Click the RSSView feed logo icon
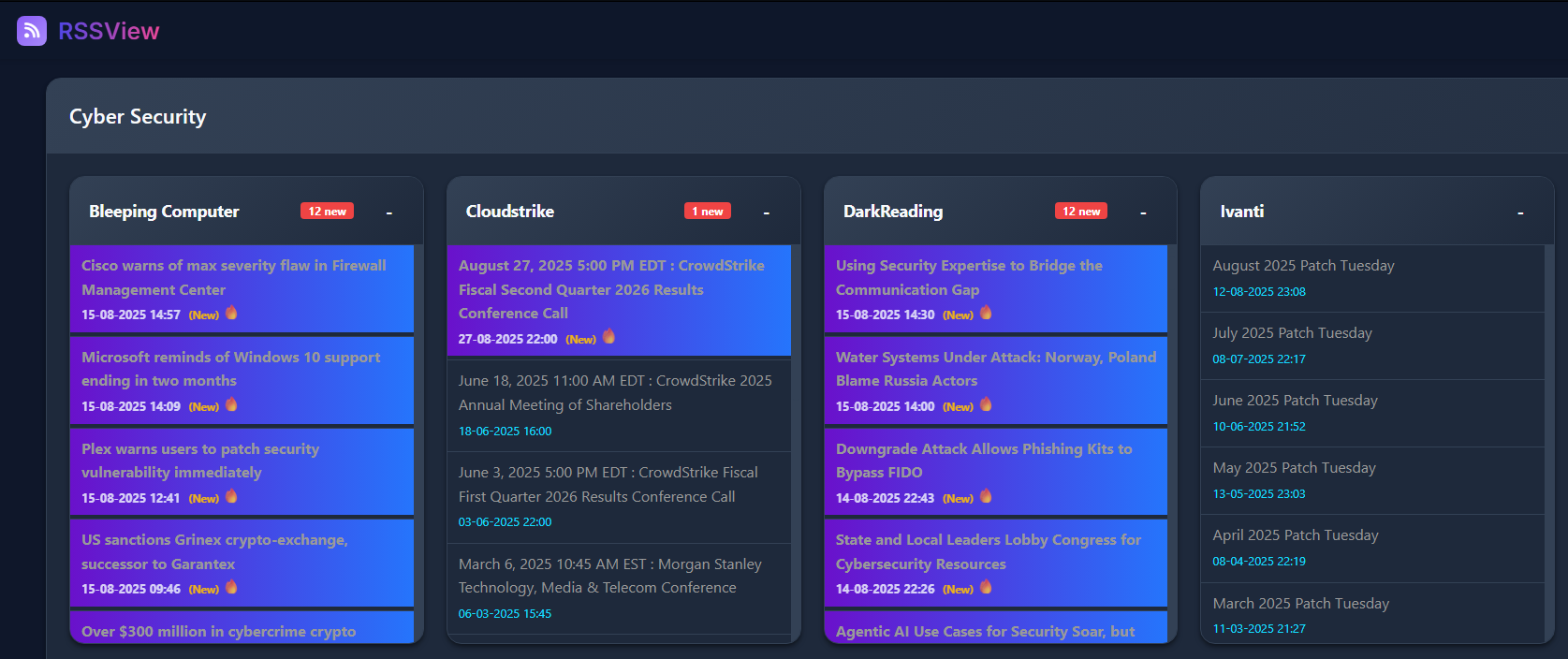 tap(32, 31)
